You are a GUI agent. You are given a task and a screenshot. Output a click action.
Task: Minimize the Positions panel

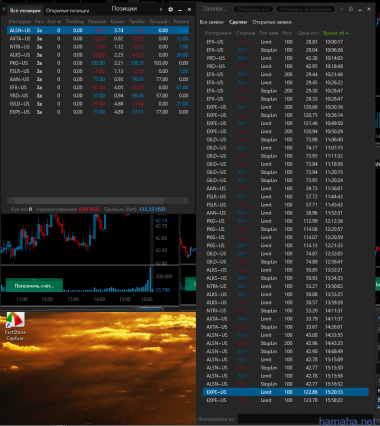(180, 10)
